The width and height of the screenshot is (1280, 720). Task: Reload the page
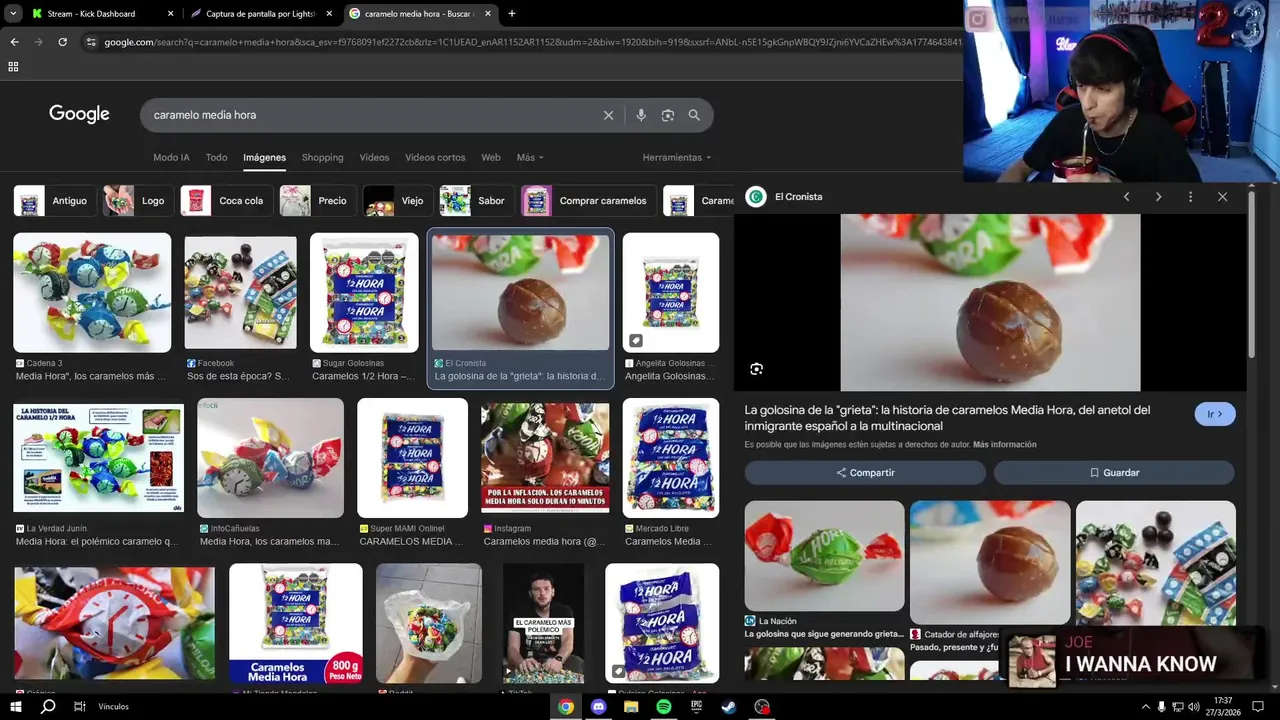(62, 42)
